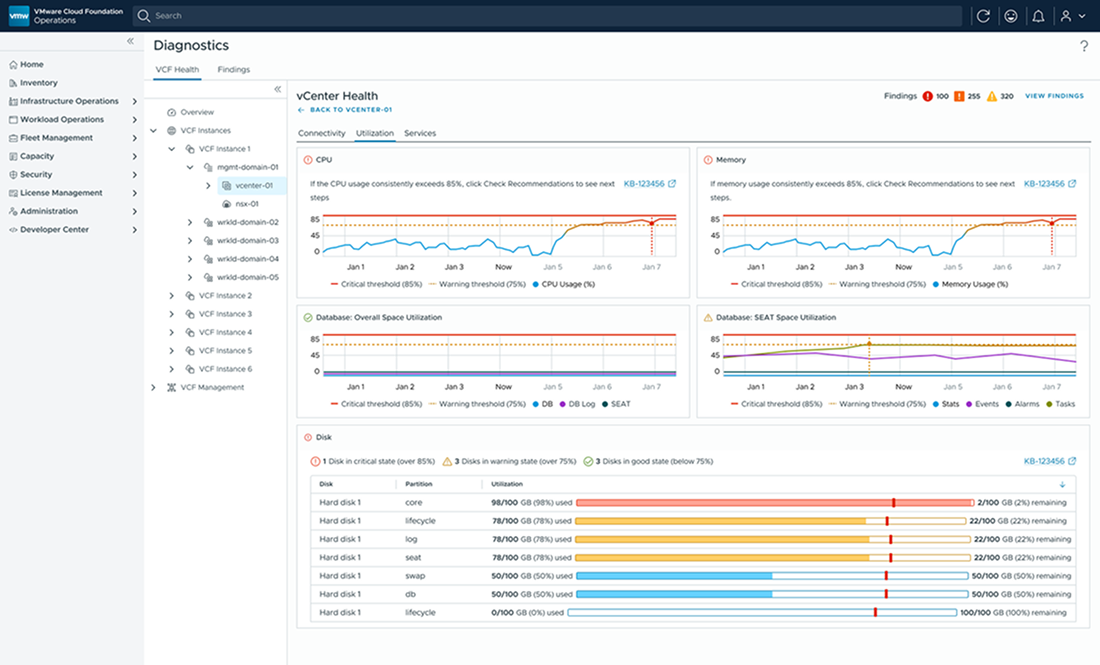Expand VCF Instance 2 in the tree
This screenshot has width=1100, height=665.
coord(172,296)
